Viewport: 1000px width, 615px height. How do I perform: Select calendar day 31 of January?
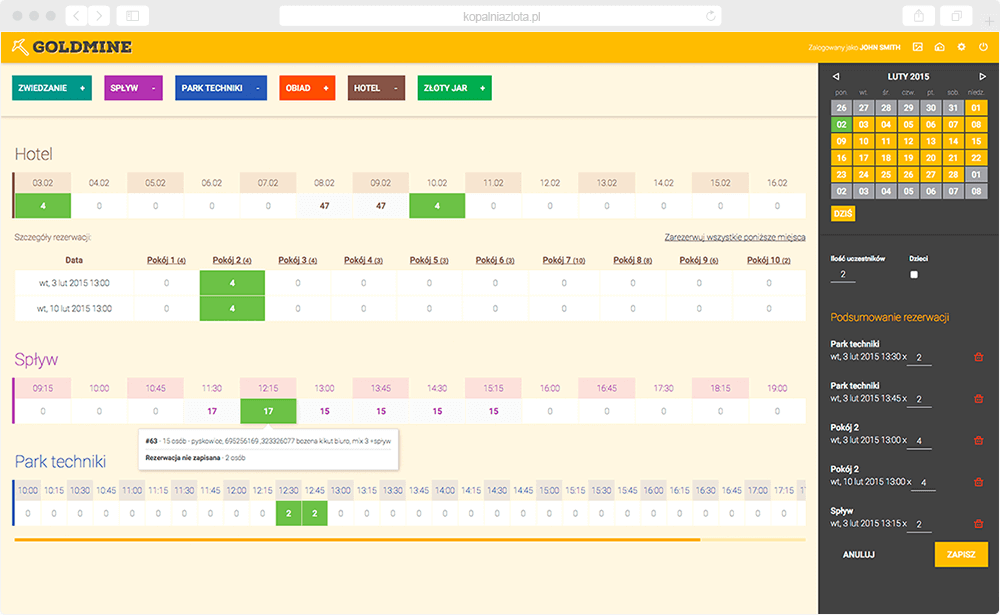pos(953,108)
